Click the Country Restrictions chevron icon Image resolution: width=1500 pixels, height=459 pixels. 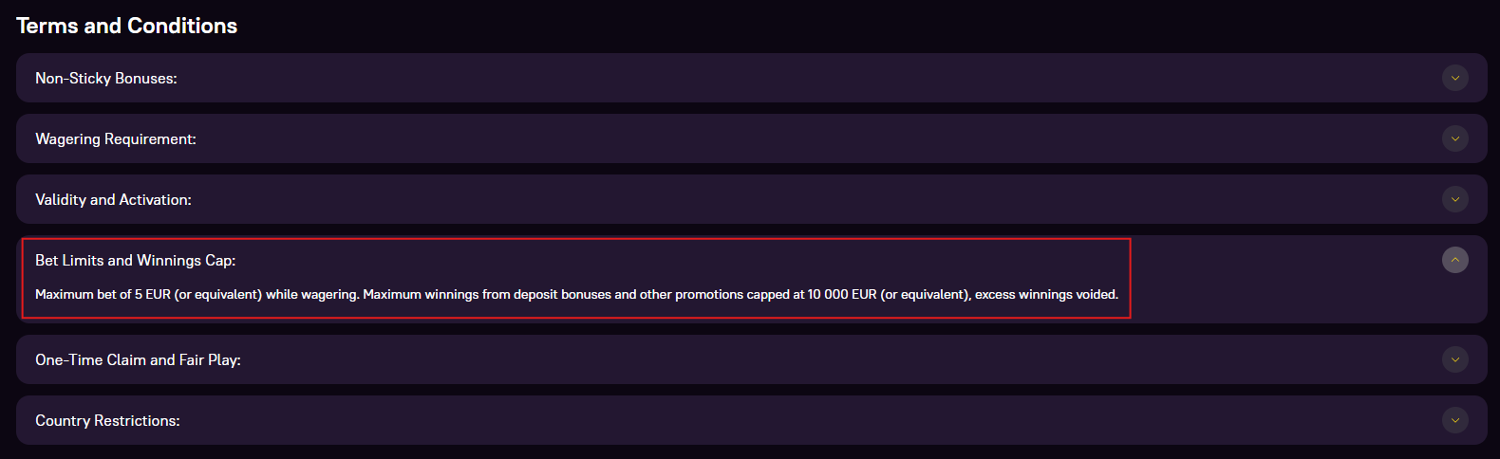(1455, 420)
